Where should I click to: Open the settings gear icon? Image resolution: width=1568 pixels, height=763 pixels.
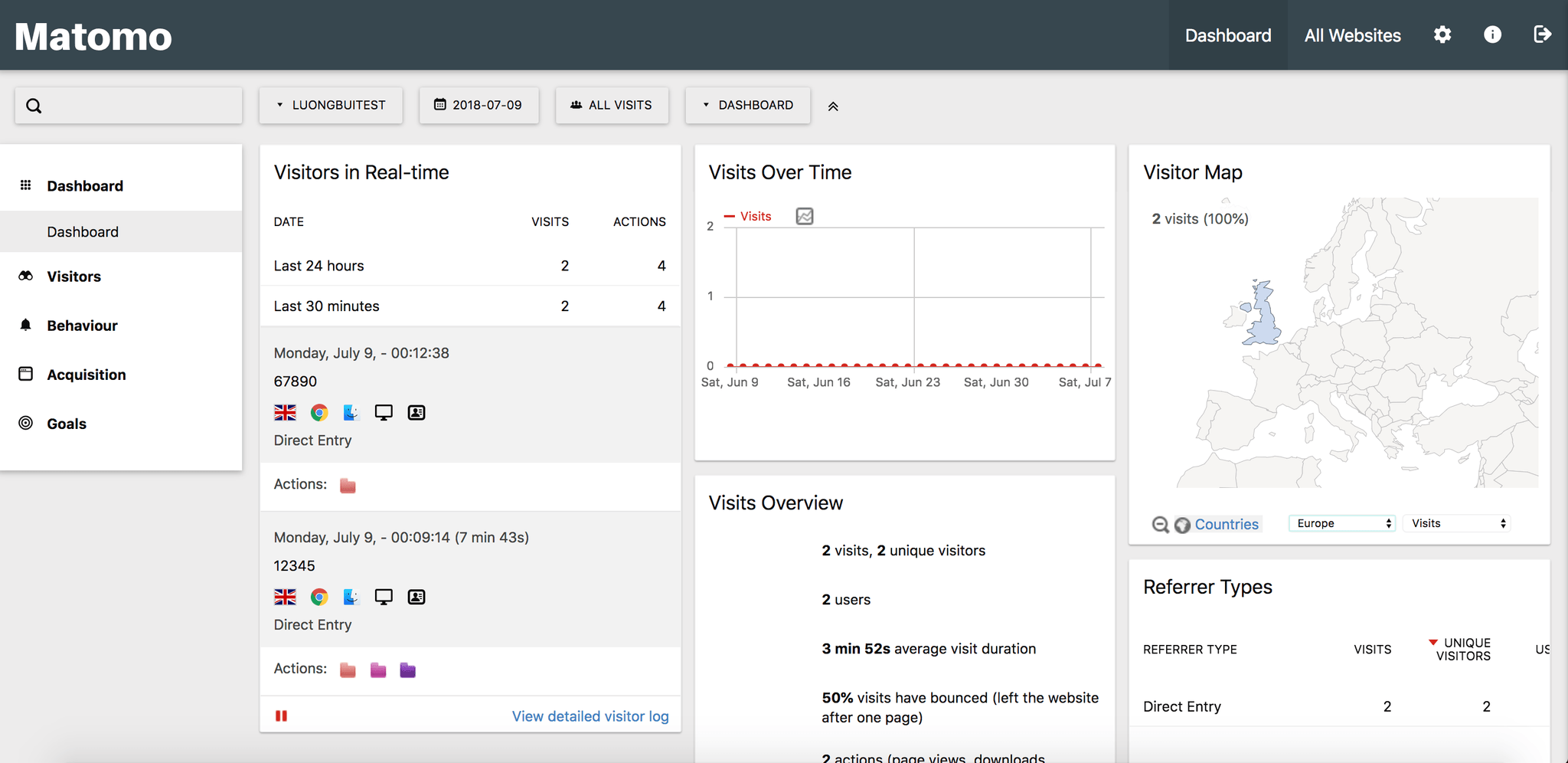(1442, 34)
